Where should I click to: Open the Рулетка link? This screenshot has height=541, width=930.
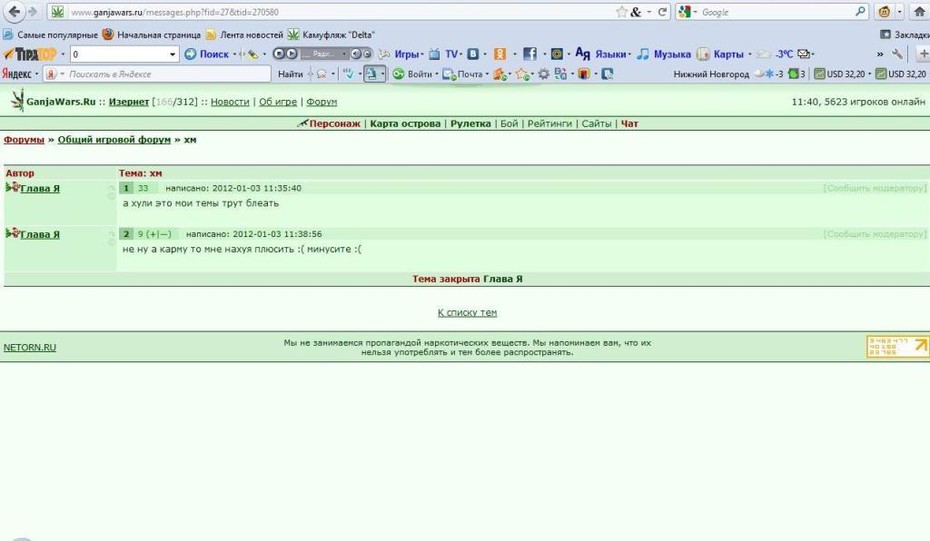(x=470, y=124)
